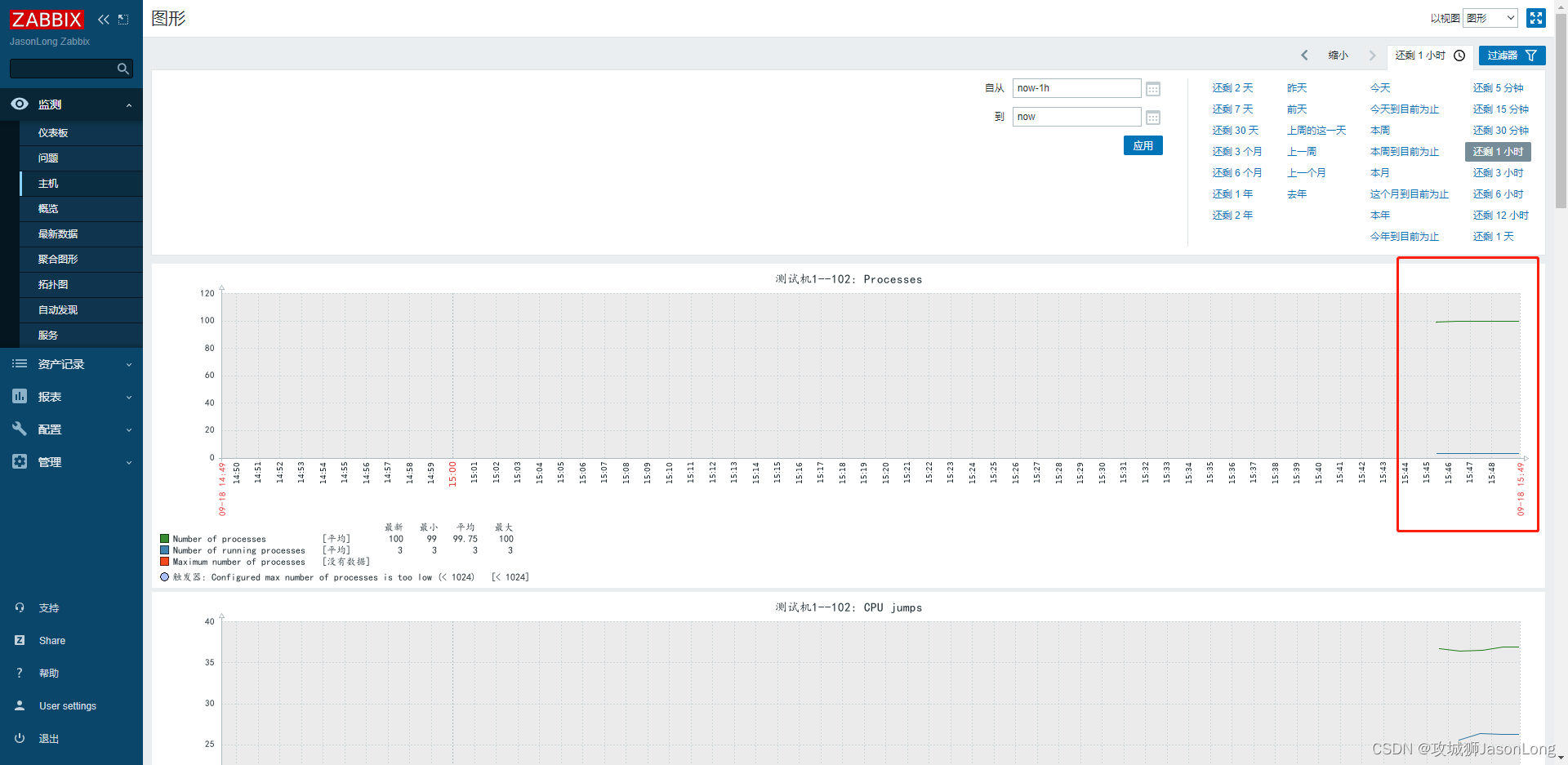The width and height of the screenshot is (1568, 765).
Task: Select the 还剩 30 分钟 time range link
Action: [x=1500, y=130]
